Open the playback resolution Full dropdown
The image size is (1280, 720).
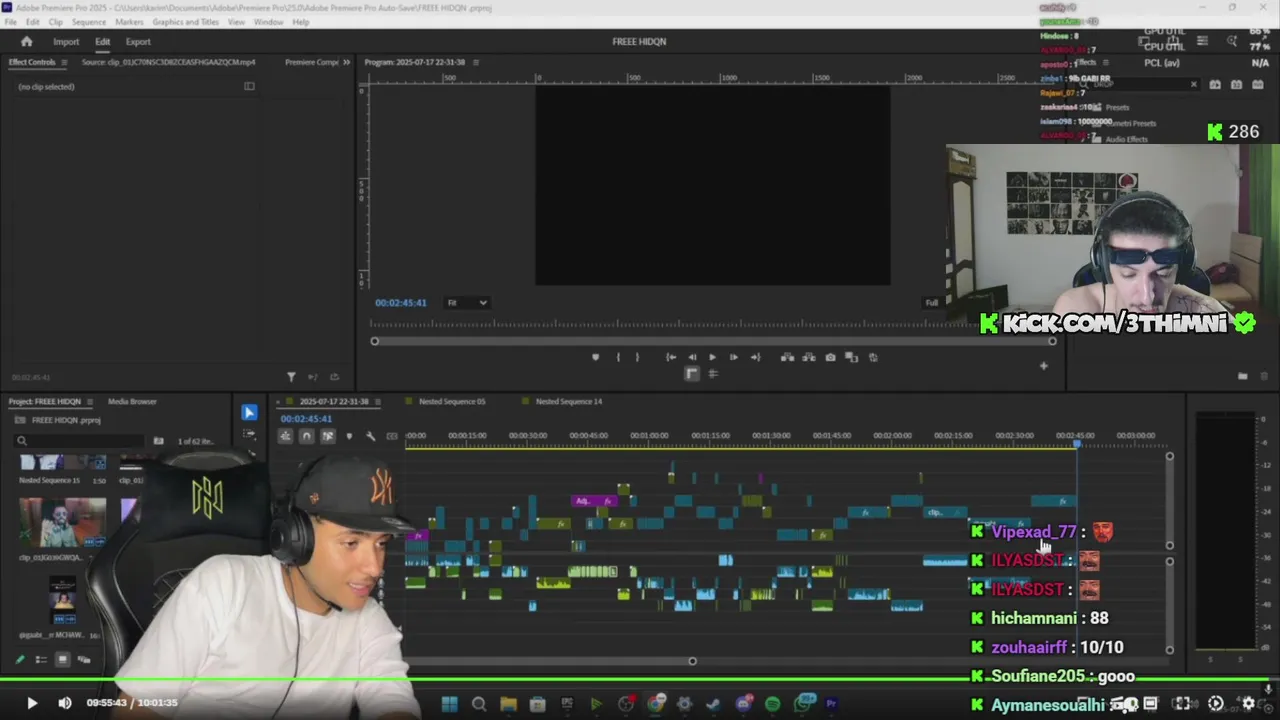pyautogui.click(x=931, y=302)
